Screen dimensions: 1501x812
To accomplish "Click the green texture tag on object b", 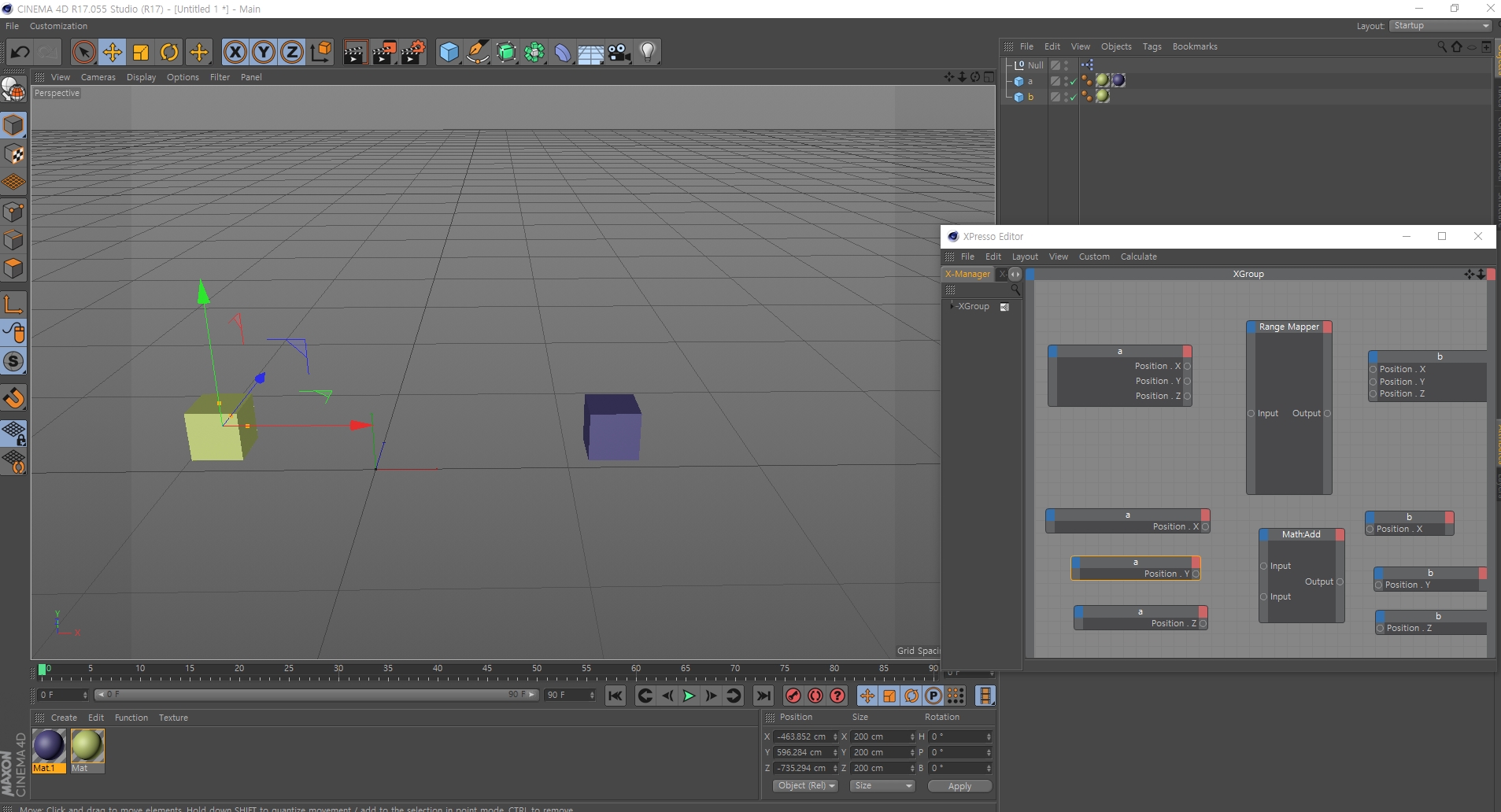I will pos(1103,96).
